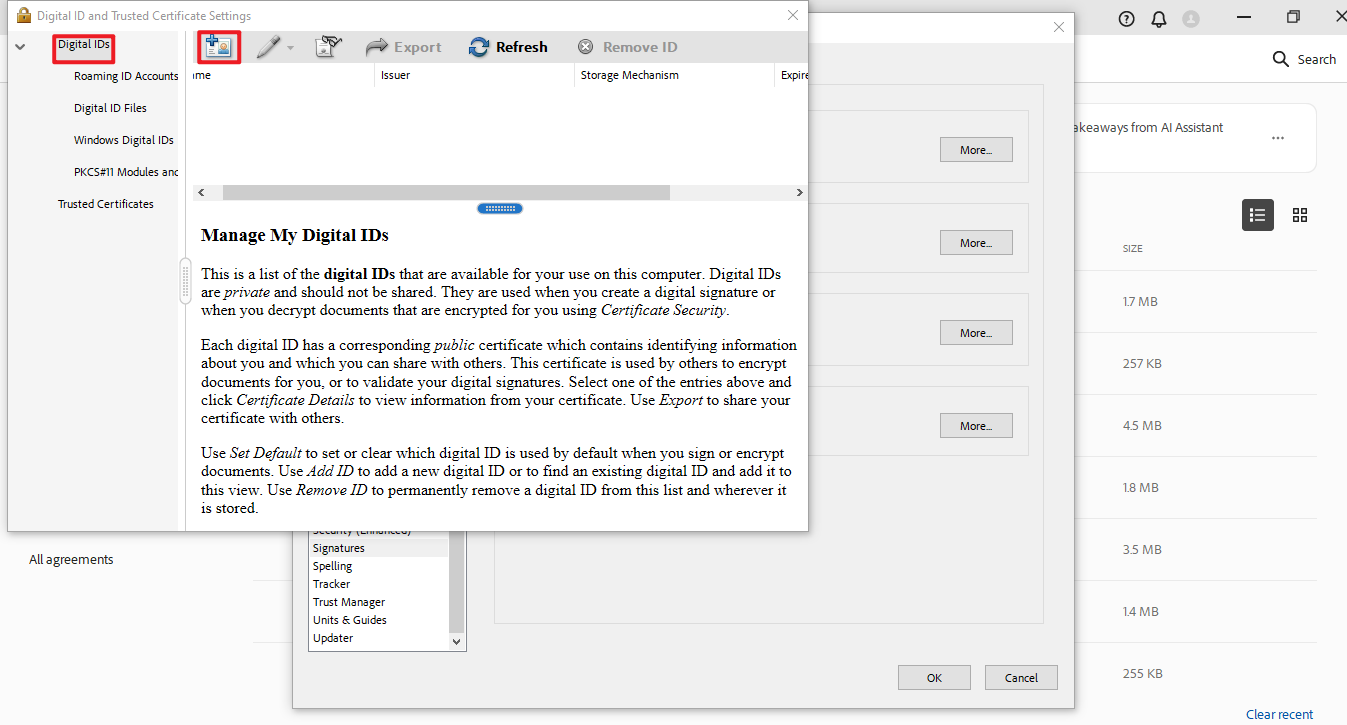The width and height of the screenshot is (1347, 725).
Task: Choose Trust Manager in the preferences list
Action: (348, 601)
